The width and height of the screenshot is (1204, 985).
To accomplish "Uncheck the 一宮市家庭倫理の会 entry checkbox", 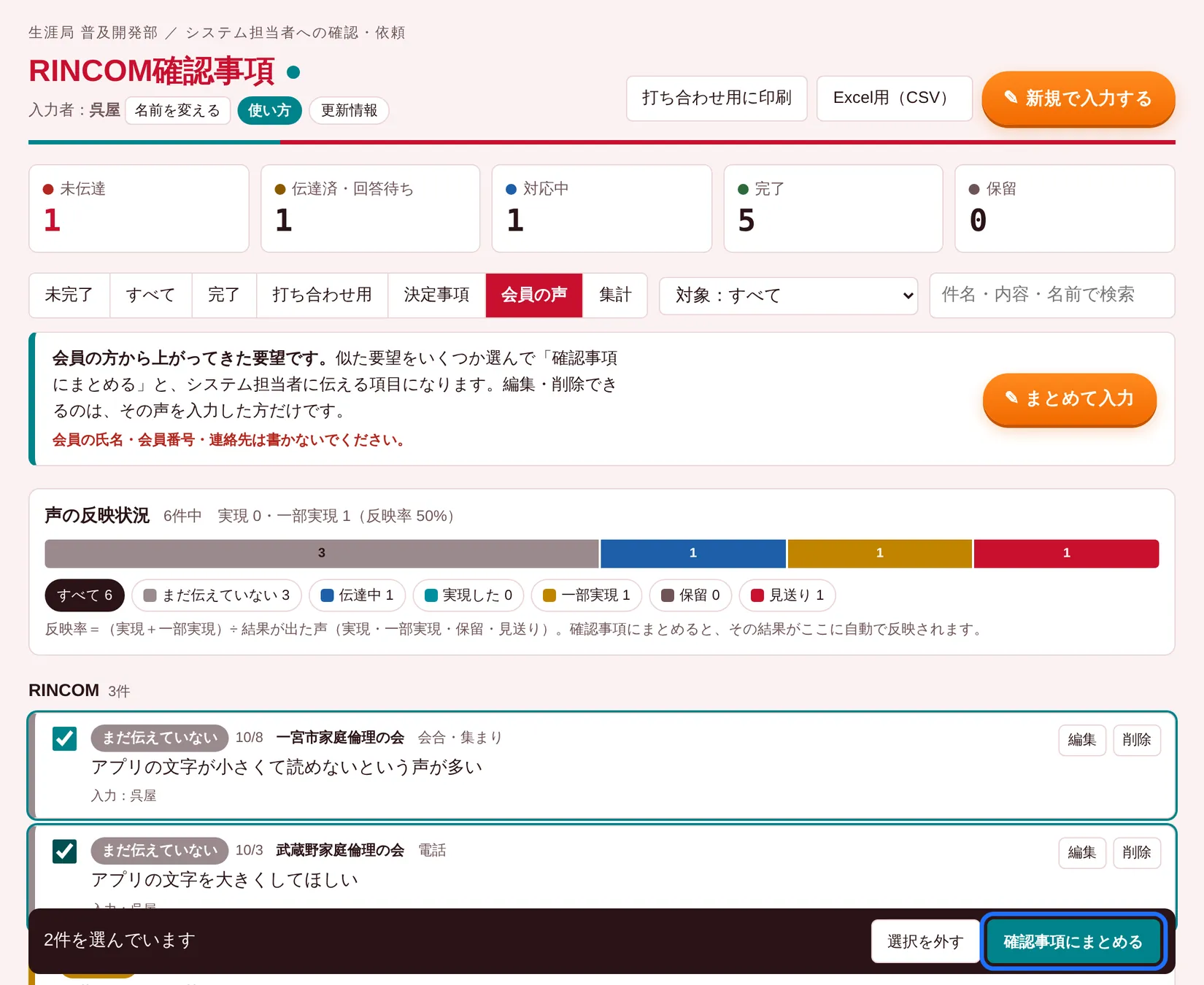I will pyautogui.click(x=65, y=738).
